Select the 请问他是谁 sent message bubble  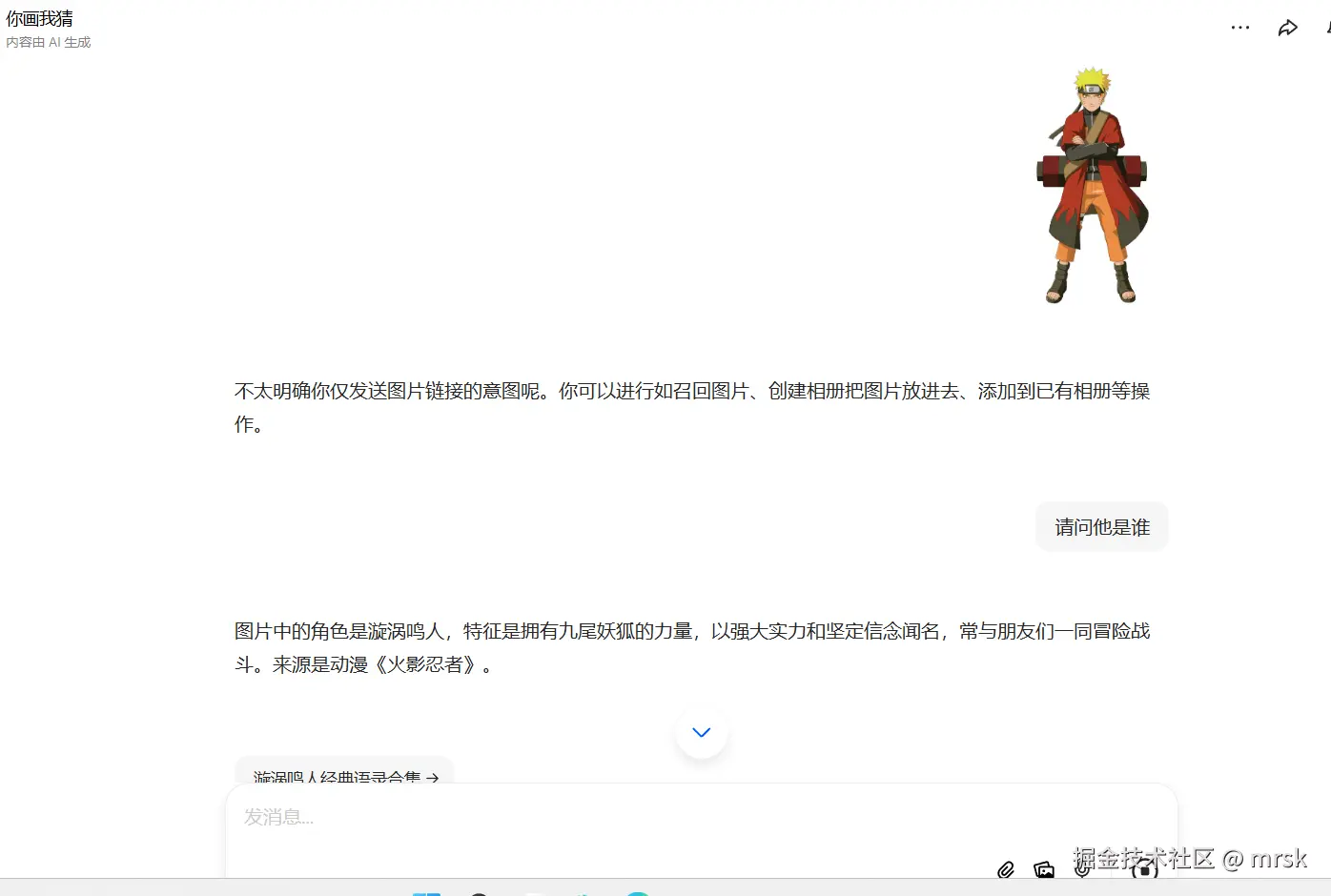1101,526
